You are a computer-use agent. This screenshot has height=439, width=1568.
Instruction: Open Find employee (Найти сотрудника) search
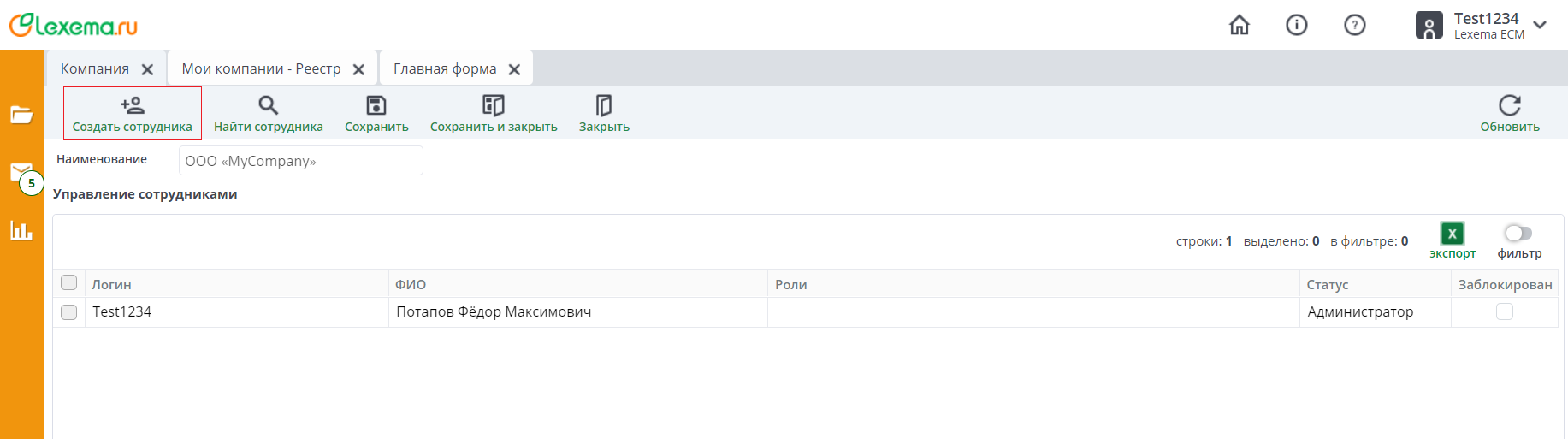pyautogui.click(x=268, y=105)
